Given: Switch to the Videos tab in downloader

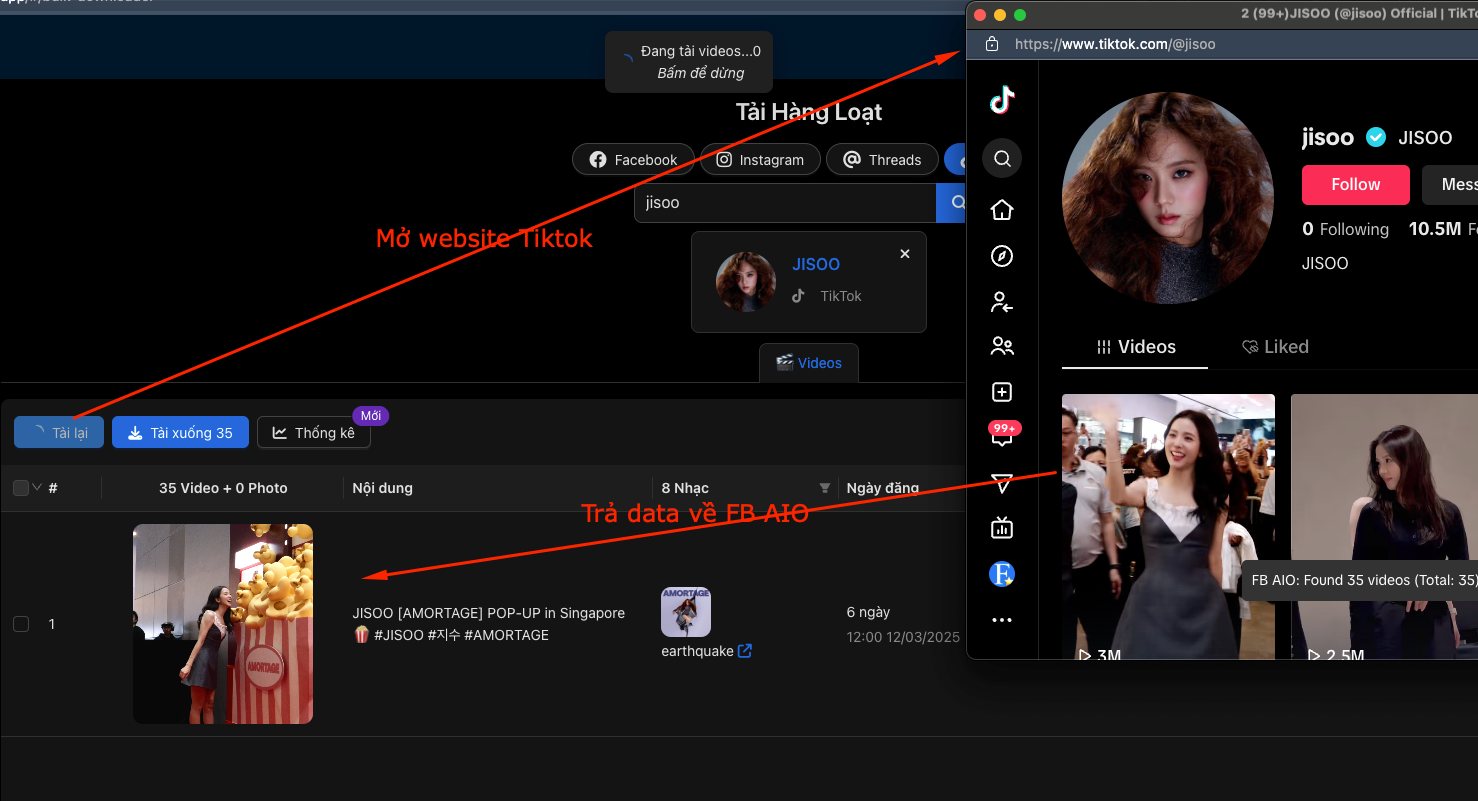Looking at the screenshot, I should 809,363.
